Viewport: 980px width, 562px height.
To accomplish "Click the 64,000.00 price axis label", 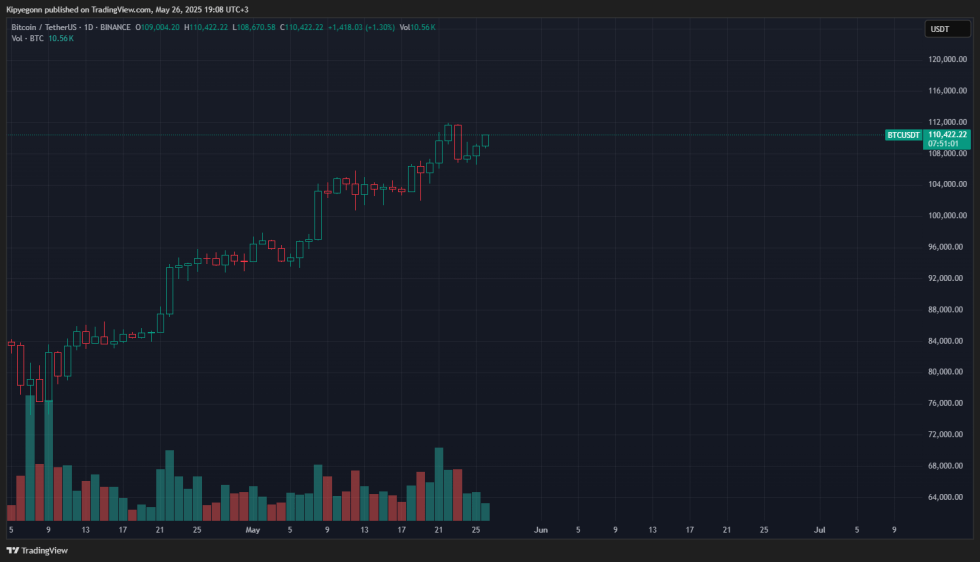I will 947,497.
